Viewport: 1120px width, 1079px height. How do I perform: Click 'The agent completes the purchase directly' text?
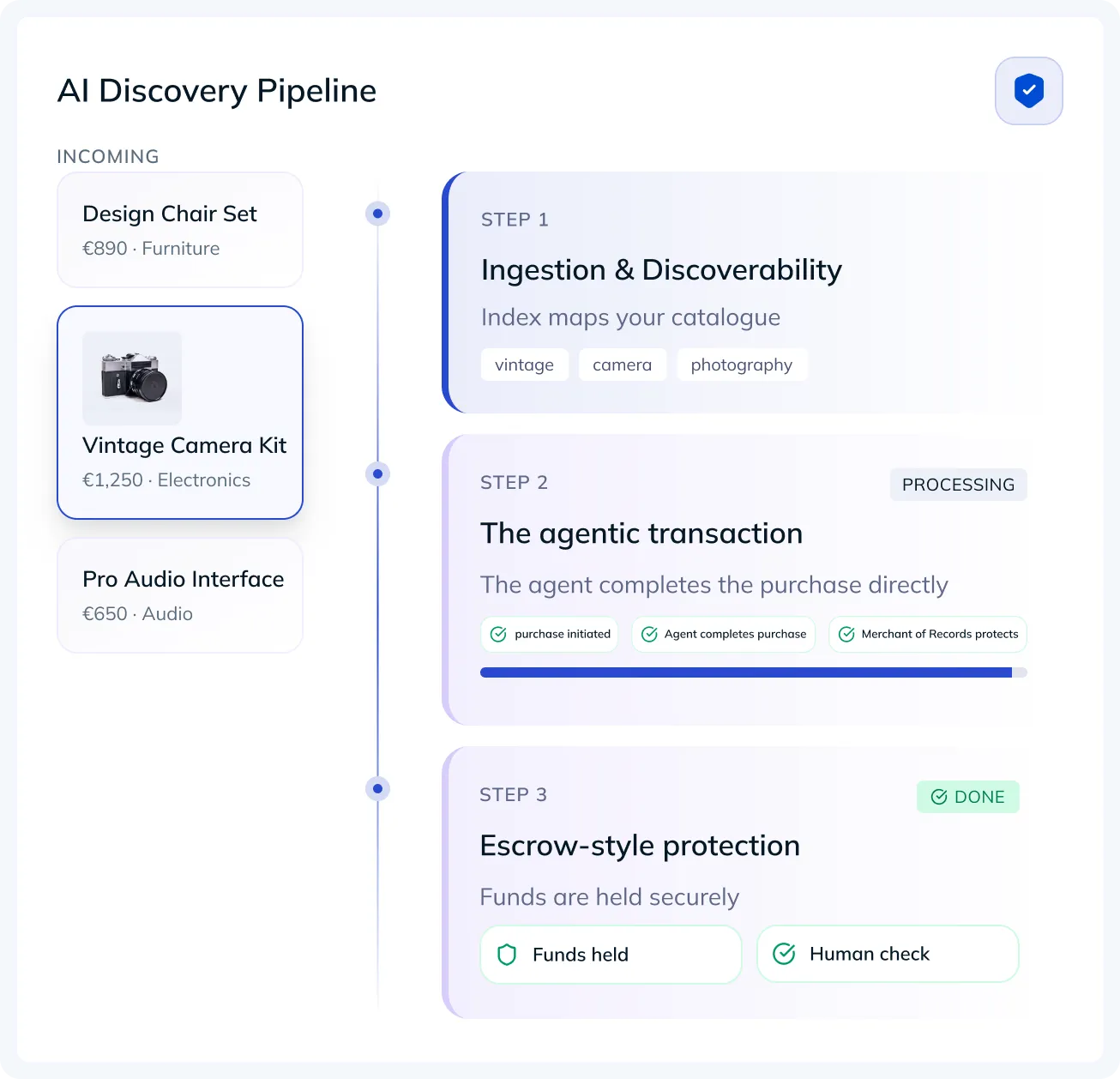[714, 585]
